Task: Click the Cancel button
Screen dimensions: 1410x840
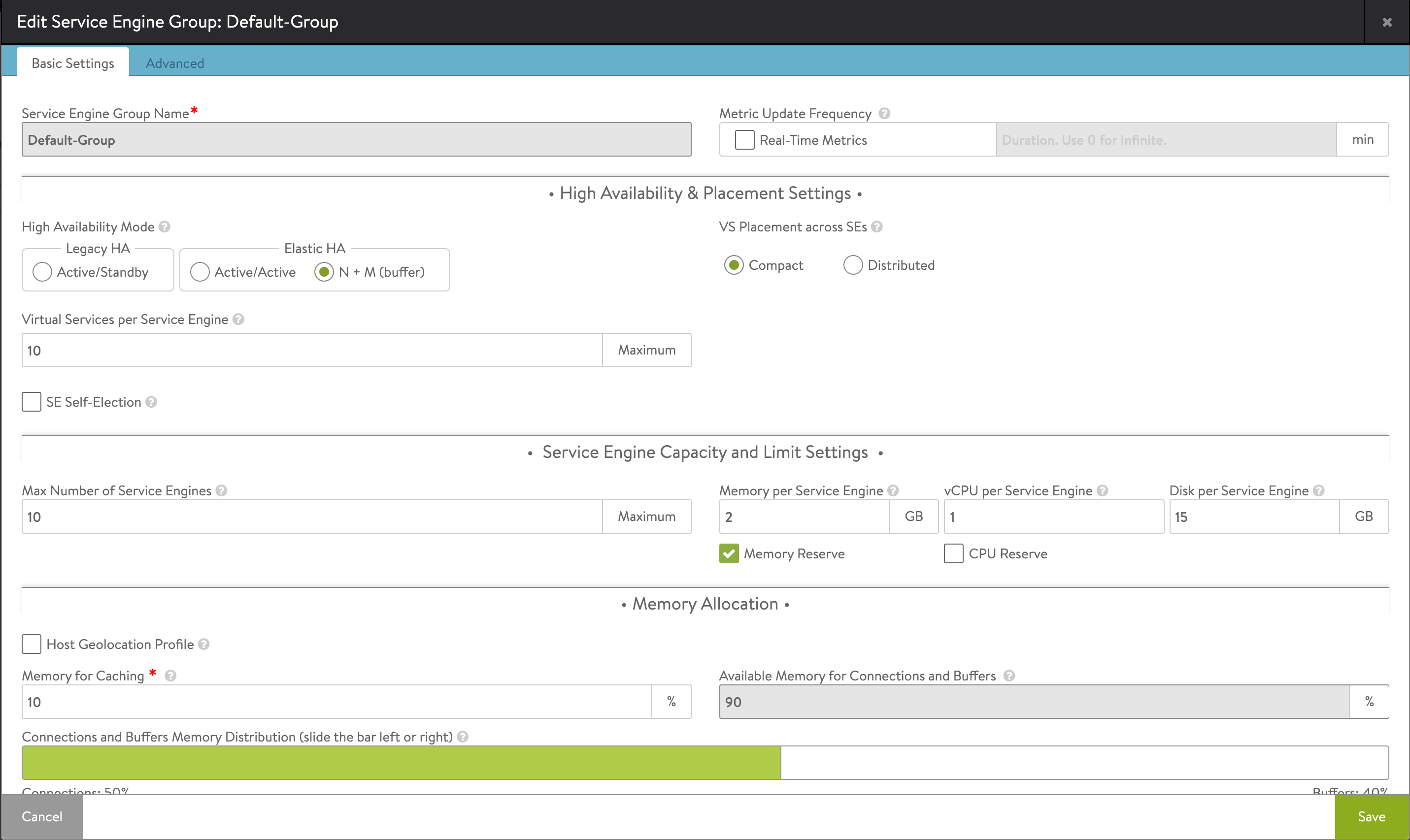Action: [x=42, y=816]
